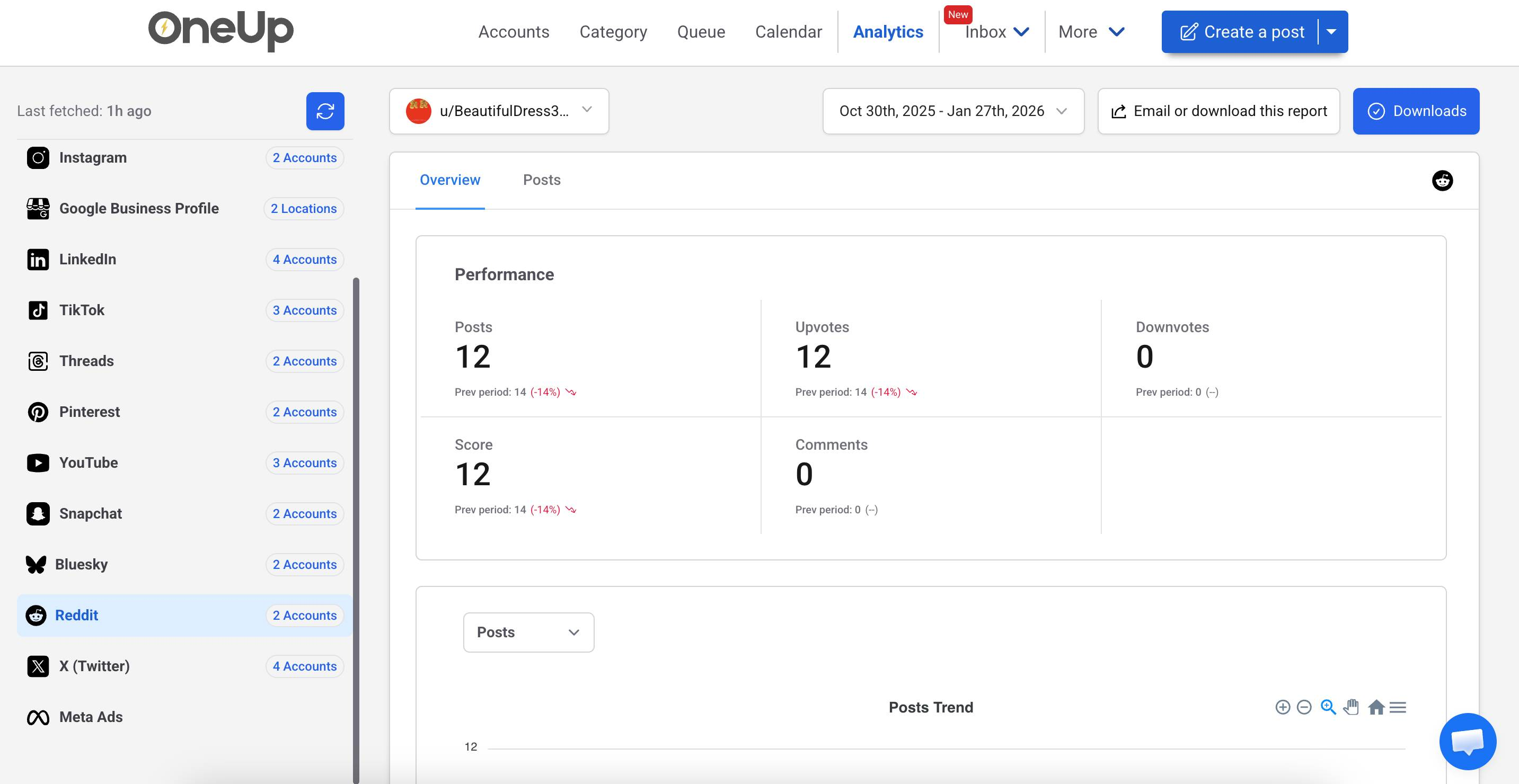Click the blue Downloads button
Screen dimensions: 1519x784
pyautogui.click(x=1415, y=111)
